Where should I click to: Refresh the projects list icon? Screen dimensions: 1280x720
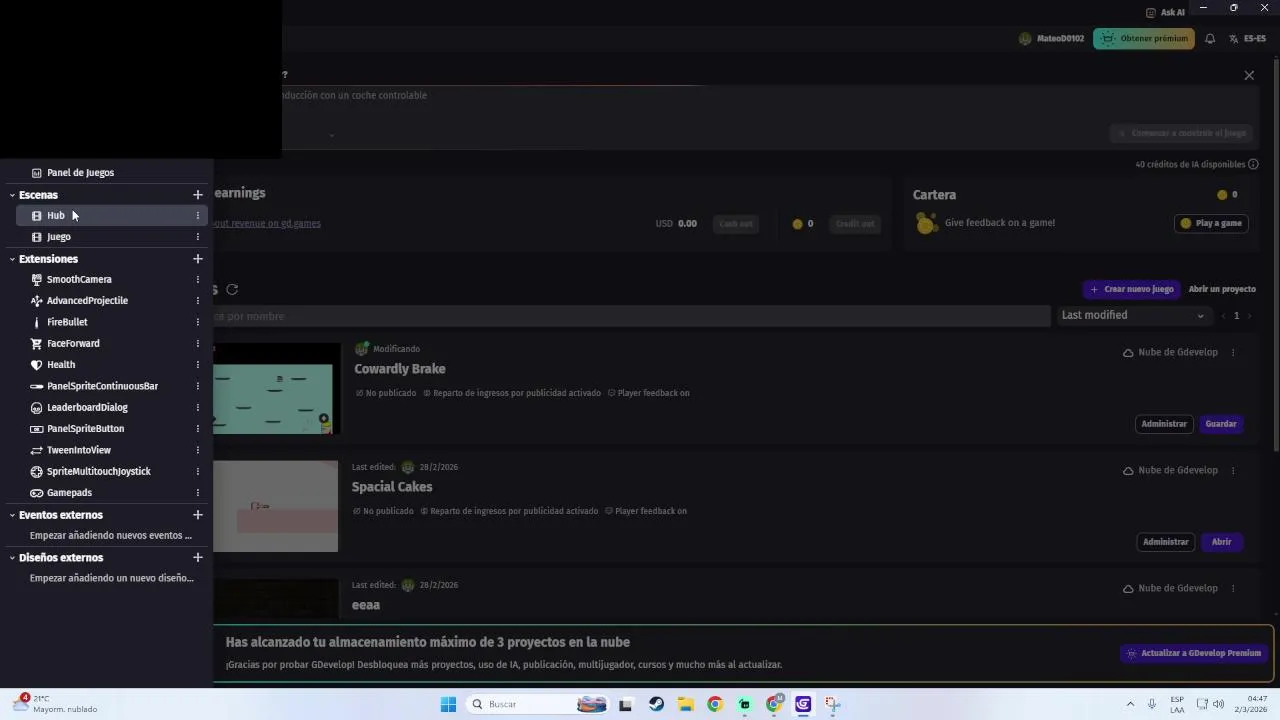(x=232, y=290)
